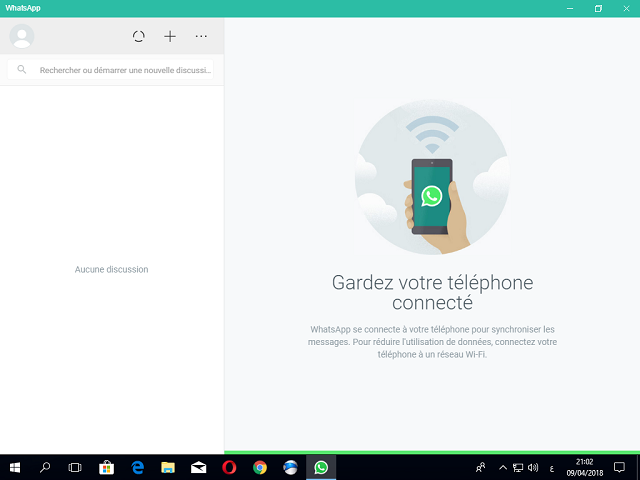Click the WhatsApp title in title bar
The height and width of the screenshot is (480, 640).
tap(23, 8)
